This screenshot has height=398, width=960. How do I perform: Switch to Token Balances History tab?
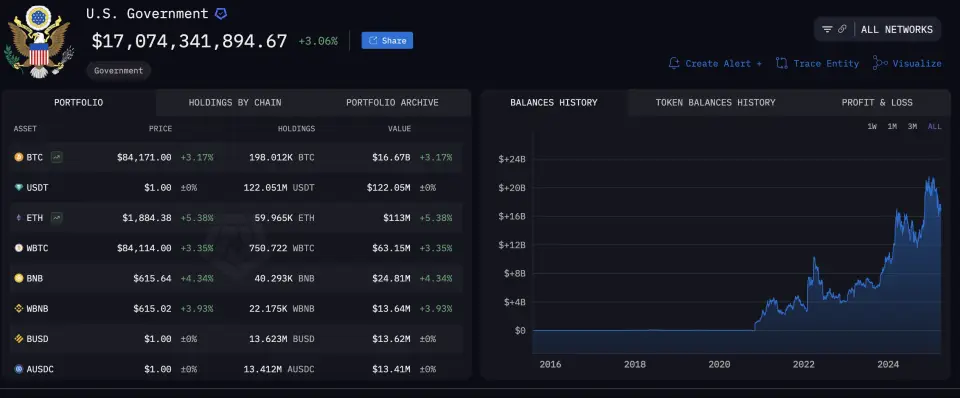716,102
